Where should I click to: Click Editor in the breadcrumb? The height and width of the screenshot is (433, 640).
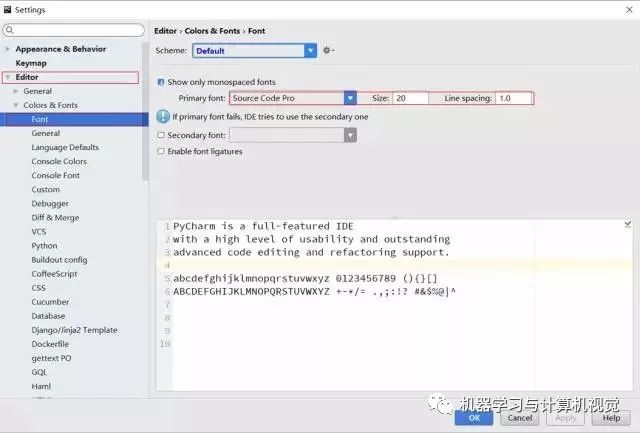(165, 31)
